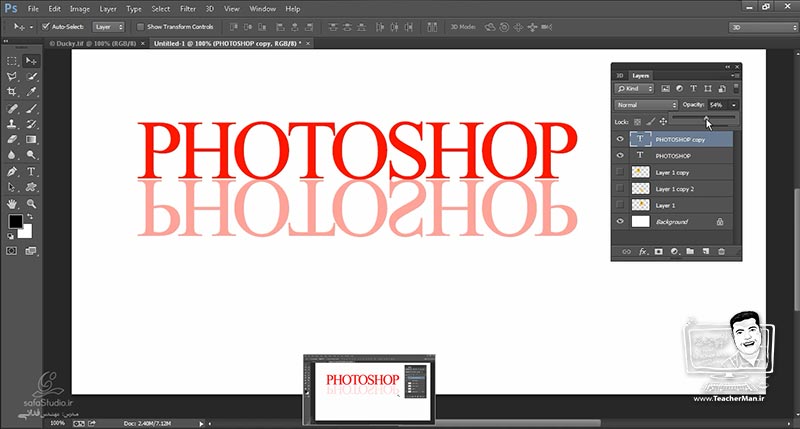Select the Eraser tool
Viewport: 800px width, 429px height.
click(12, 139)
